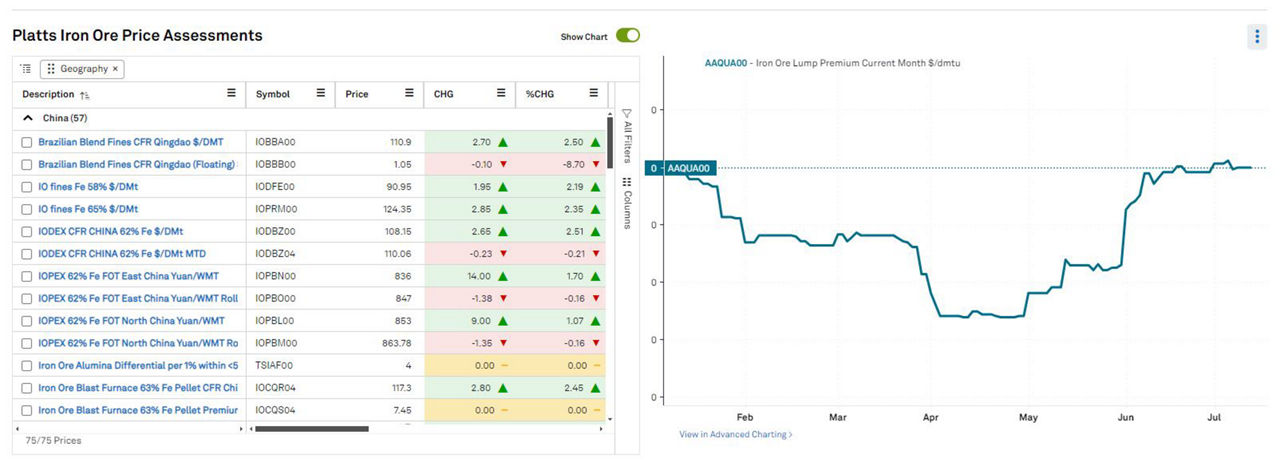1280x466 pixels.
Task: Sort using the Description sort arrows icon
Action: (x=85, y=95)
